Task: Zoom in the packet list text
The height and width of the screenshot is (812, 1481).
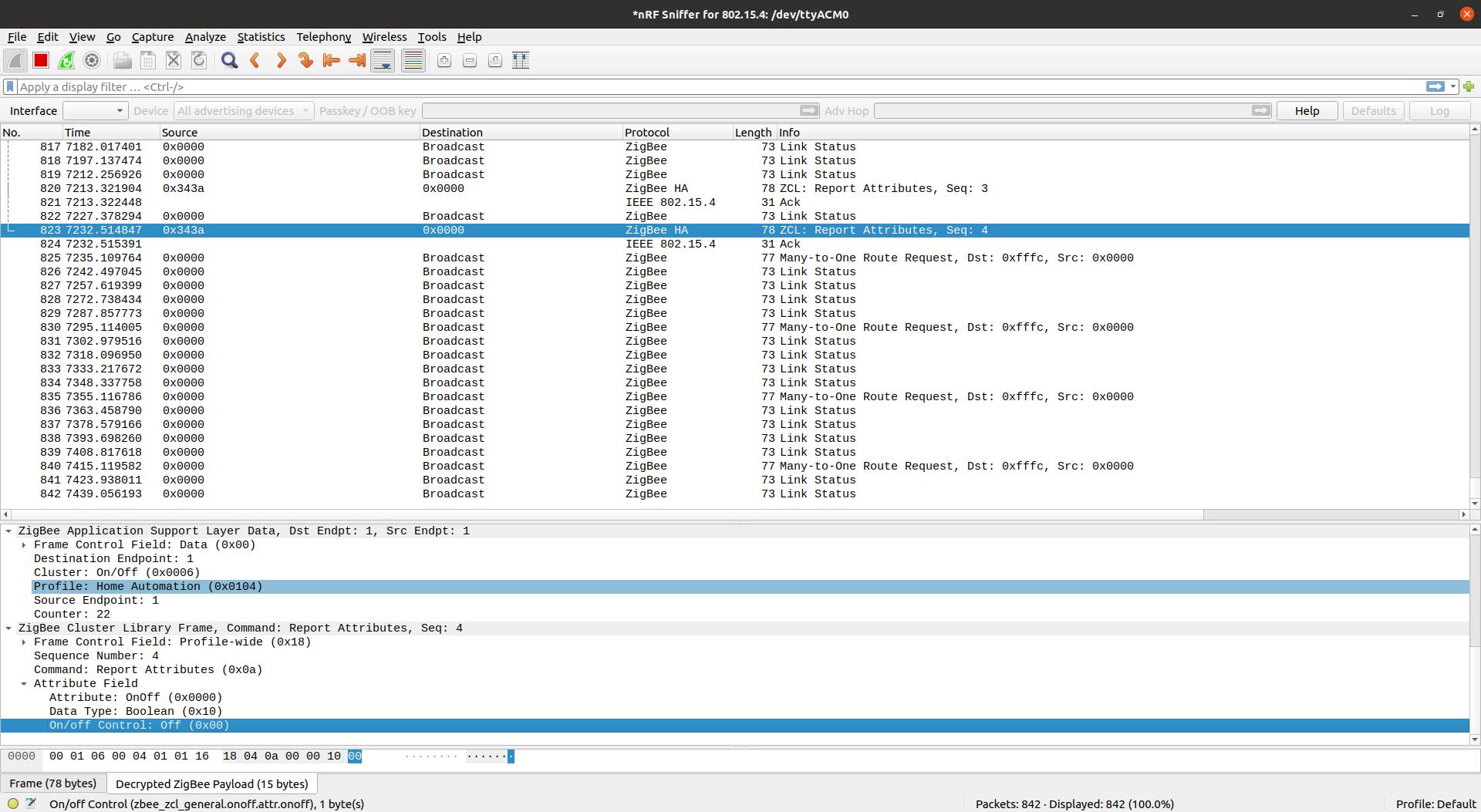Action: 444,60
